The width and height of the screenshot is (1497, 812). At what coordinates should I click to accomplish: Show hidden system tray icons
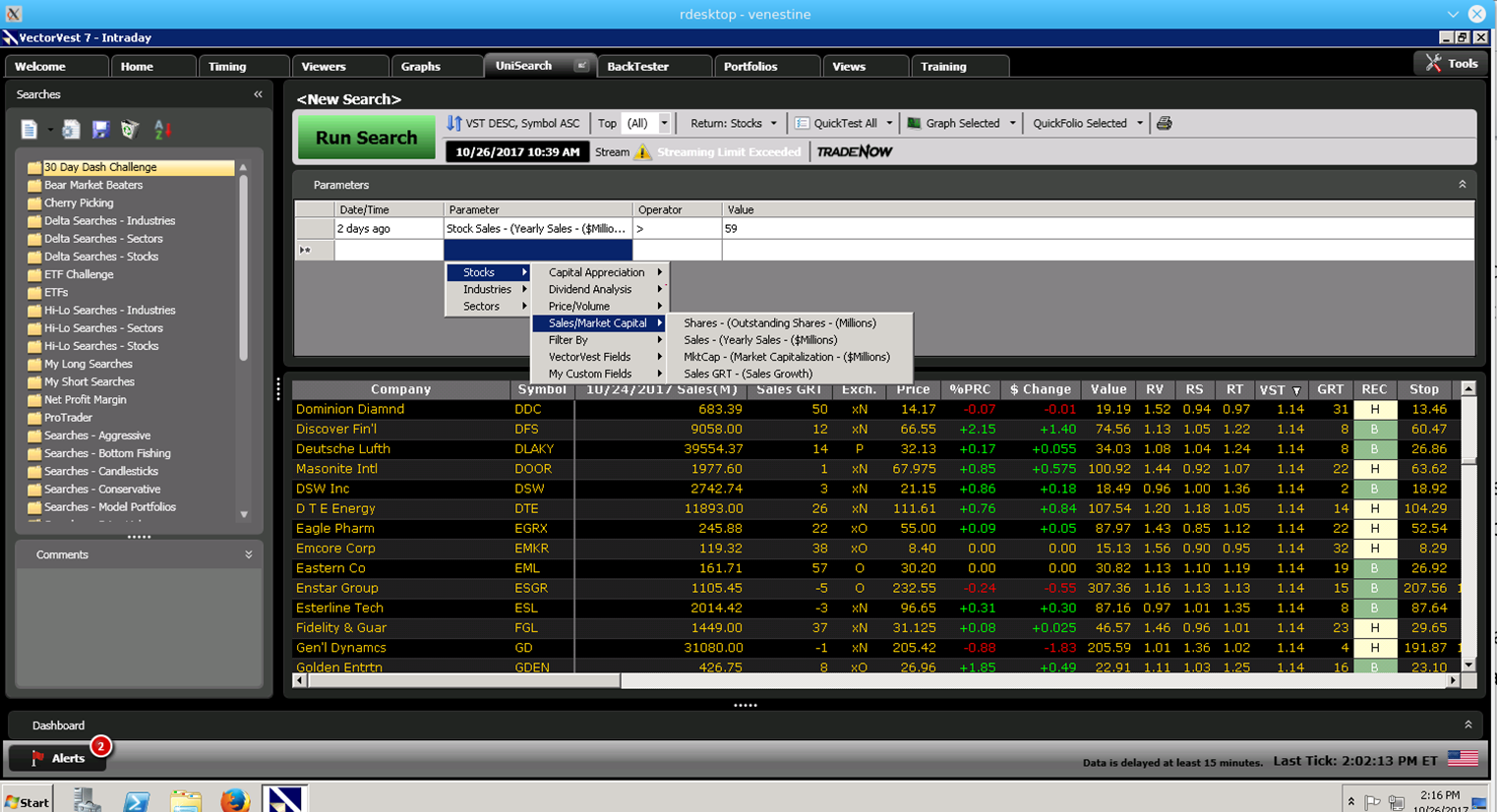1350,802
